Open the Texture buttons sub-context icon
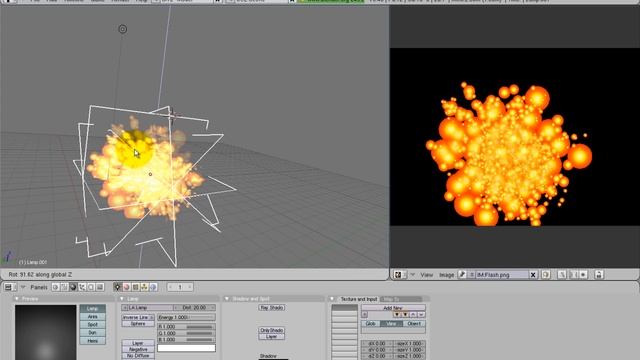640x360 pixels. [136, 287]
